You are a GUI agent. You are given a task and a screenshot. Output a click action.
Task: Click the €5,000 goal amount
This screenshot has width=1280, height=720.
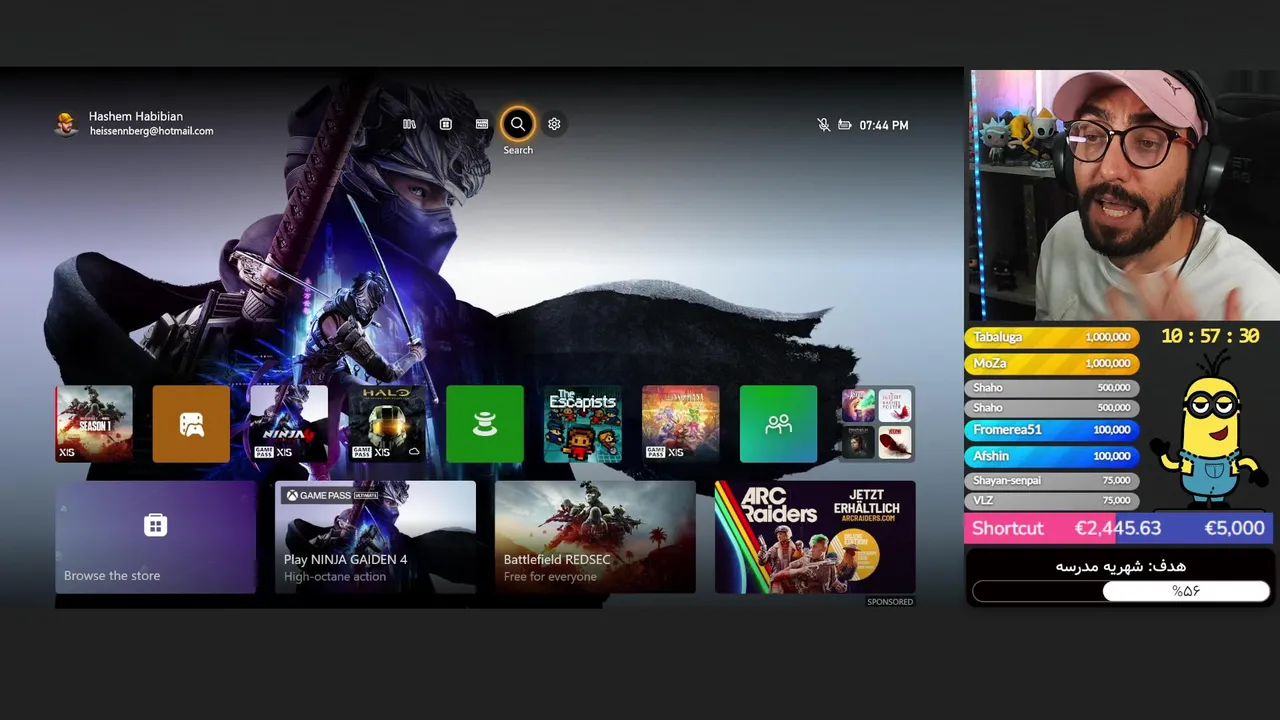tap(1234, 528)
